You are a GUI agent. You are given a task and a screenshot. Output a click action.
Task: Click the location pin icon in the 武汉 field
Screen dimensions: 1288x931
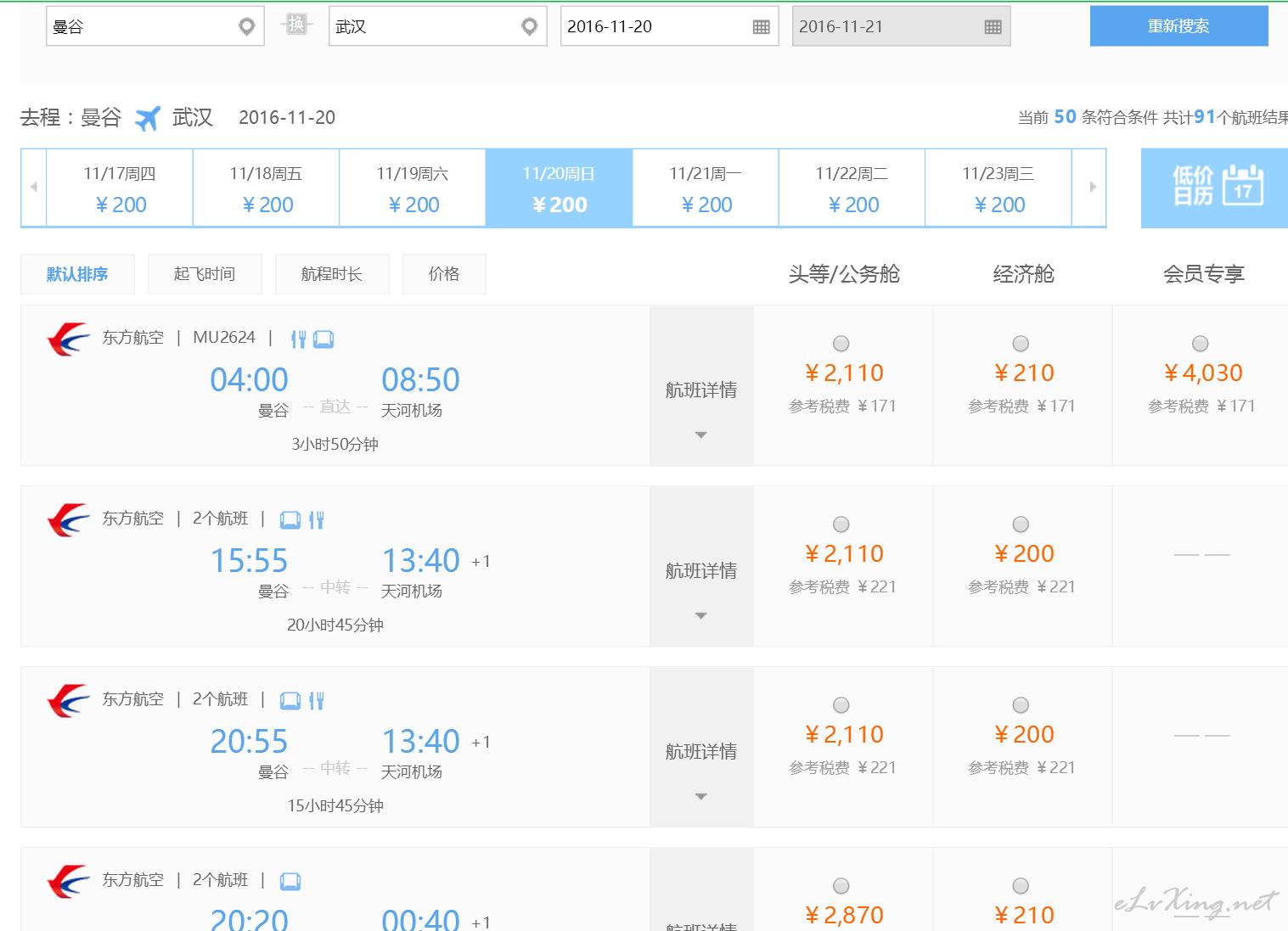pyautogui.click(x=529, y=27)
